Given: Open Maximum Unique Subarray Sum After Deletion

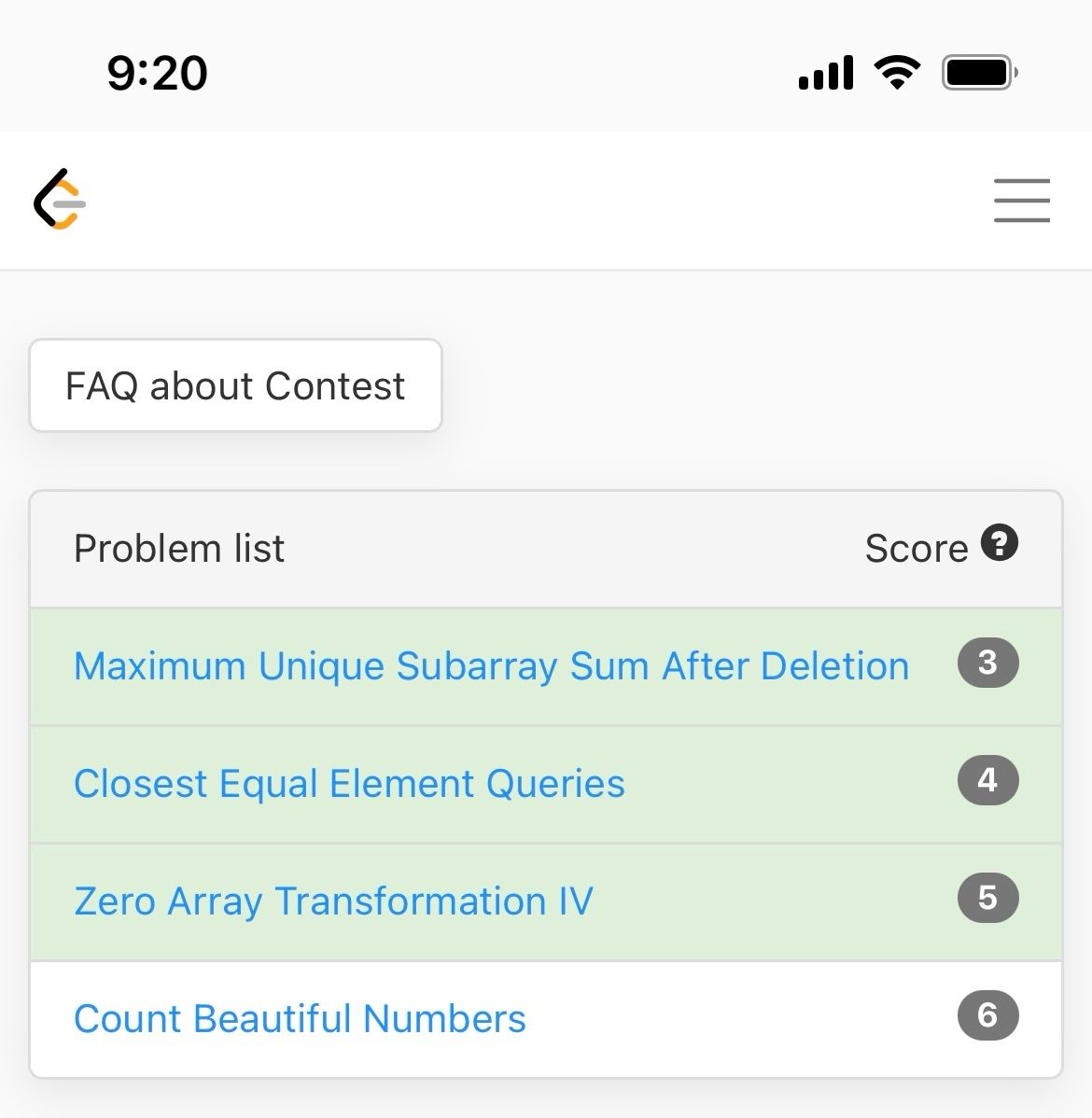Looking at the screenshot, I should coord(492,666).
